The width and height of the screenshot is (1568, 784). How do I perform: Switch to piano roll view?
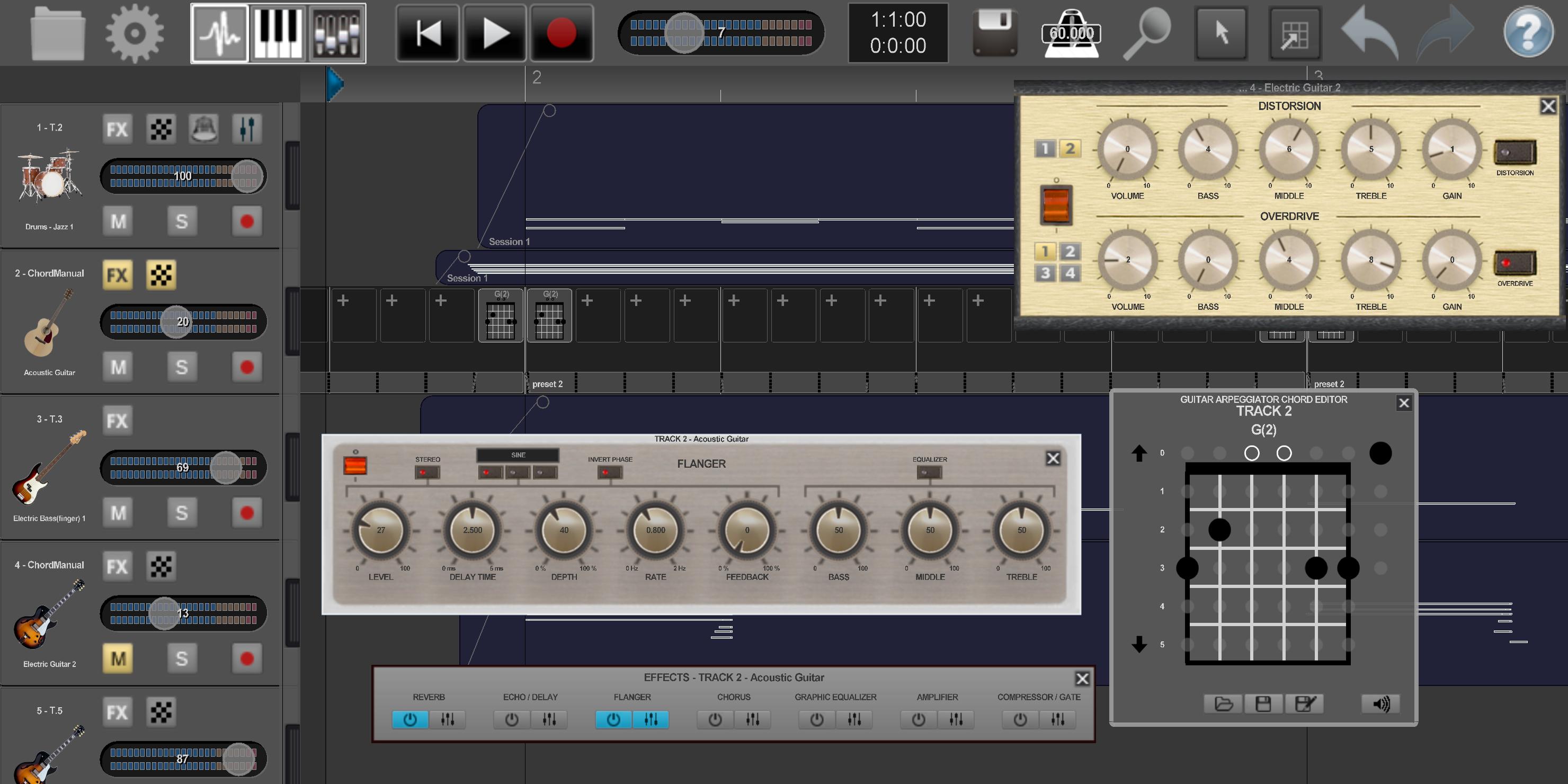point(278,33)
